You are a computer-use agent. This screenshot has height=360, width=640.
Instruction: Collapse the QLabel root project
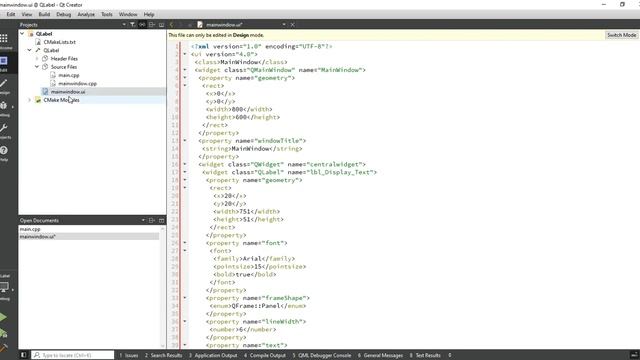(x=22, y=34)
